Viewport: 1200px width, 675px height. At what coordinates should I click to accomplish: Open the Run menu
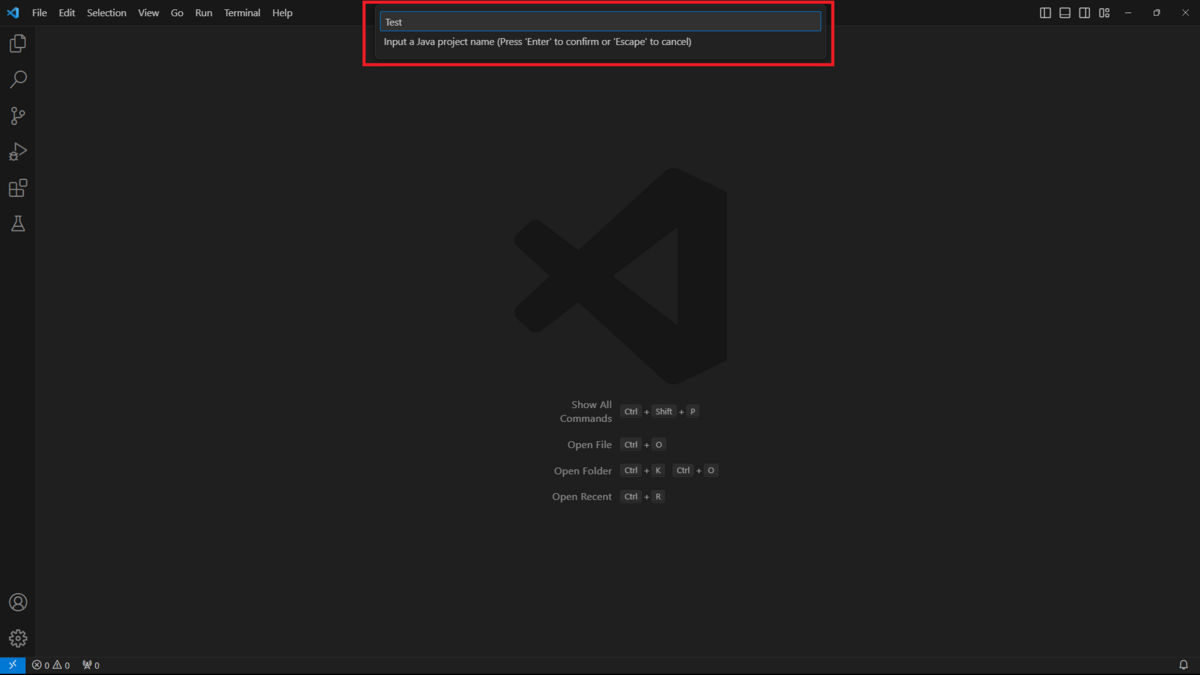[x=203, y=12]
